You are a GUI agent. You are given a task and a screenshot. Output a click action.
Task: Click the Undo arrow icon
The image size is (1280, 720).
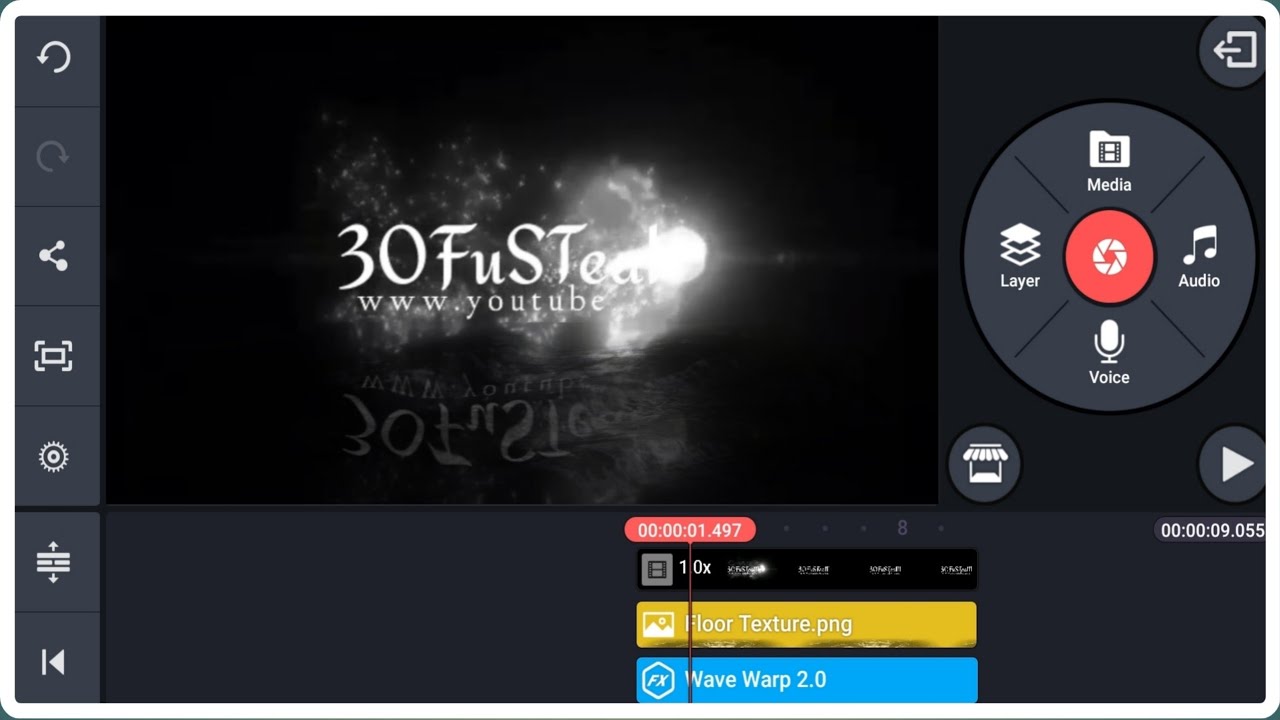pyautogui.click(x=53, y=57)
